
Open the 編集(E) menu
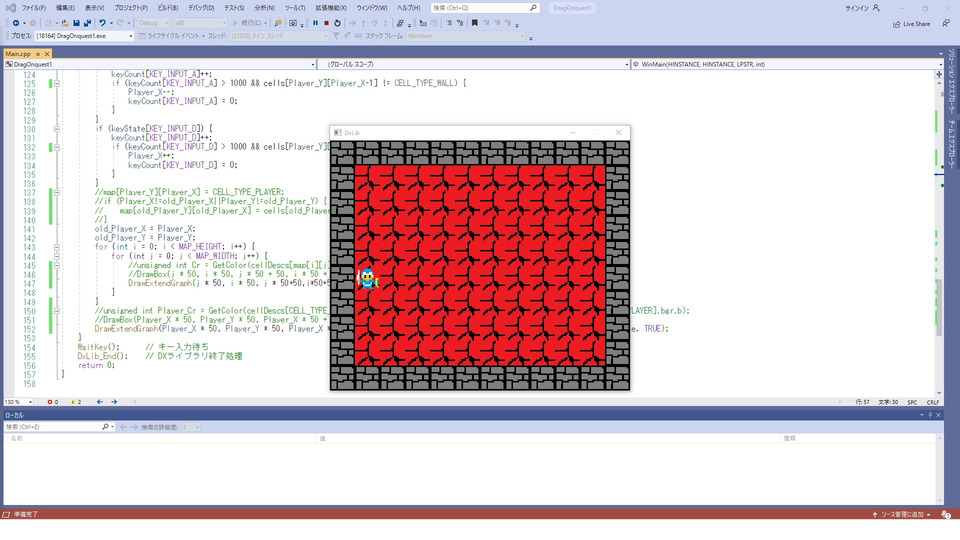point(65,8)
